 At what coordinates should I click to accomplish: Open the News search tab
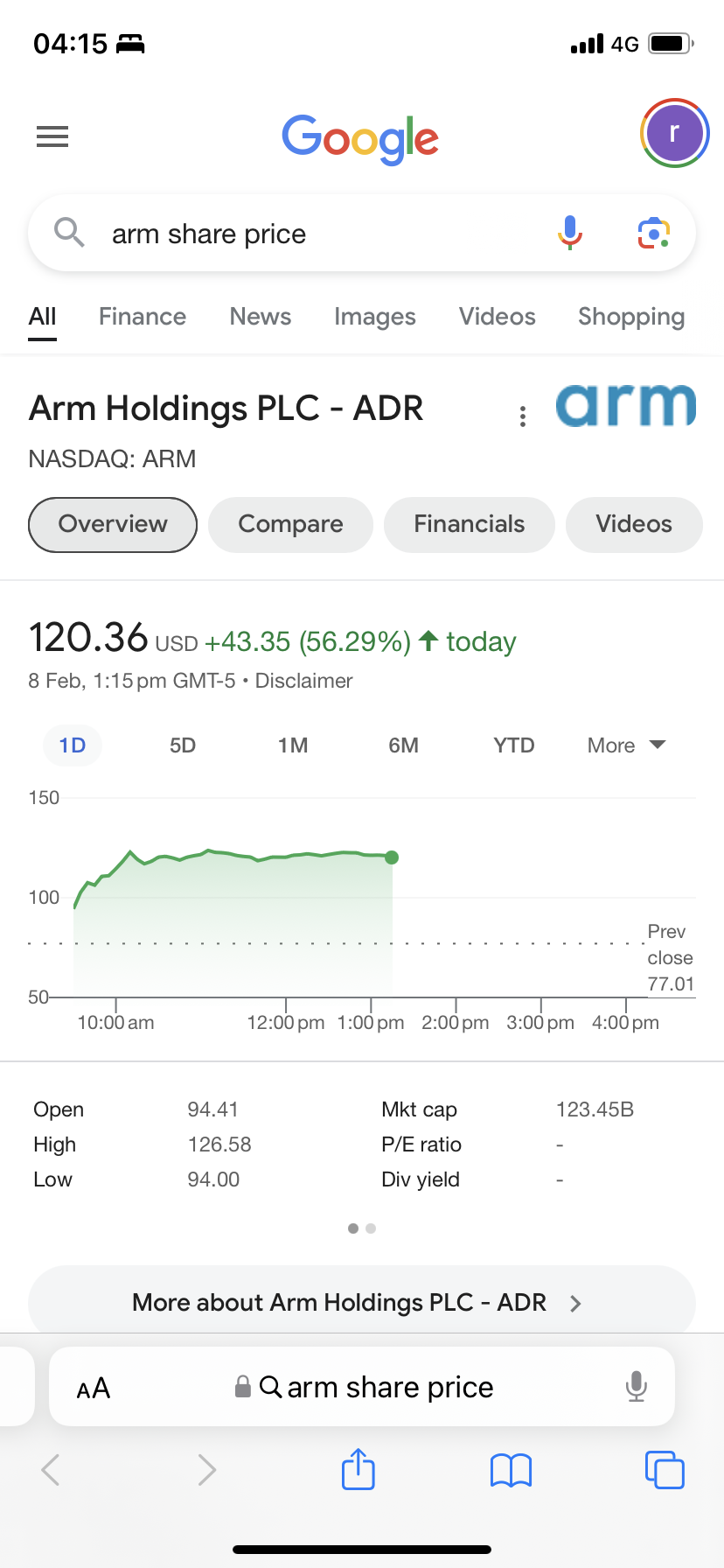(x=261, y=317)
